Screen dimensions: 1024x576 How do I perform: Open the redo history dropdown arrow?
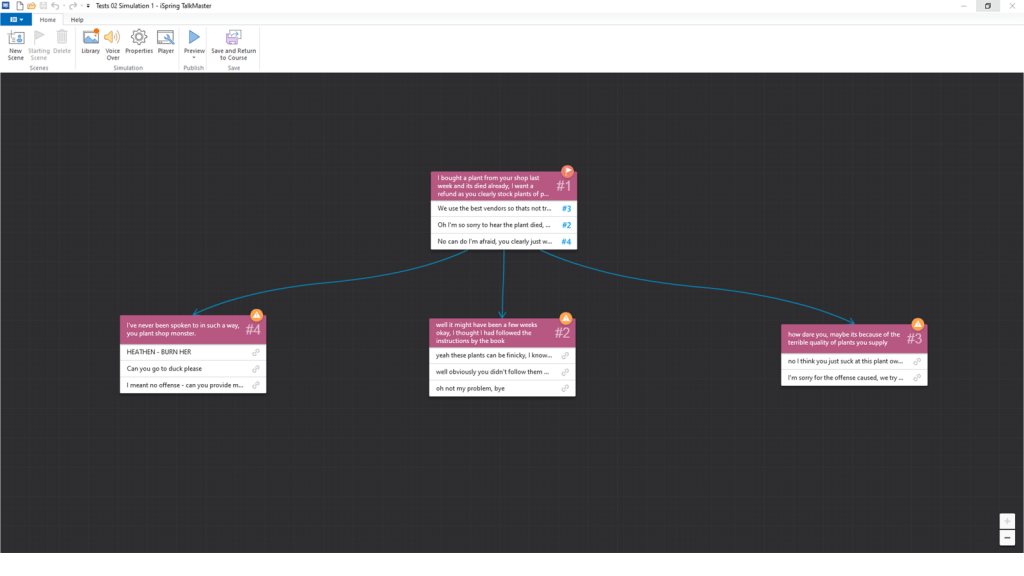click(x=80, y=6)
